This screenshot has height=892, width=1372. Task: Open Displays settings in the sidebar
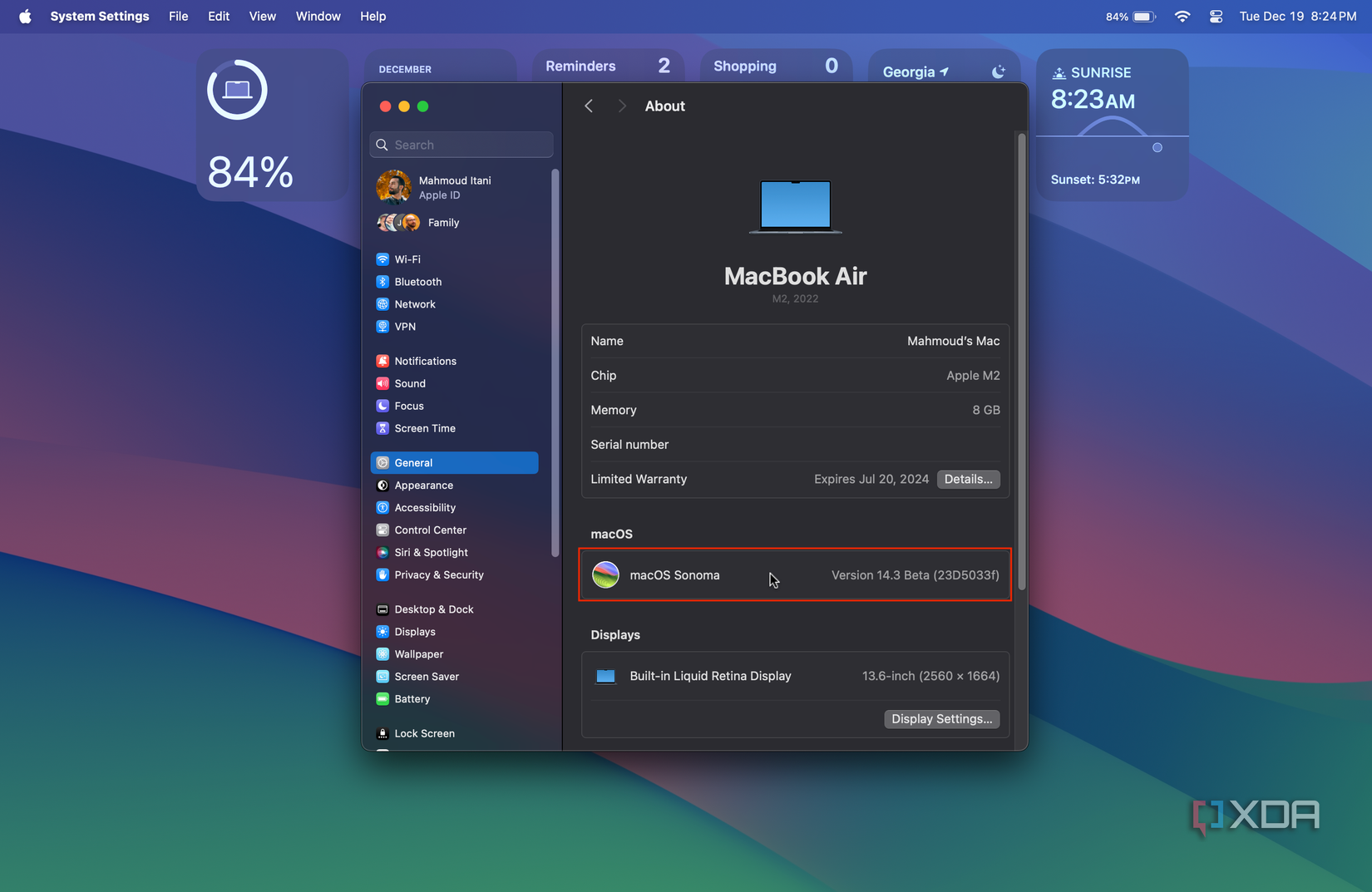coord(454,632)
